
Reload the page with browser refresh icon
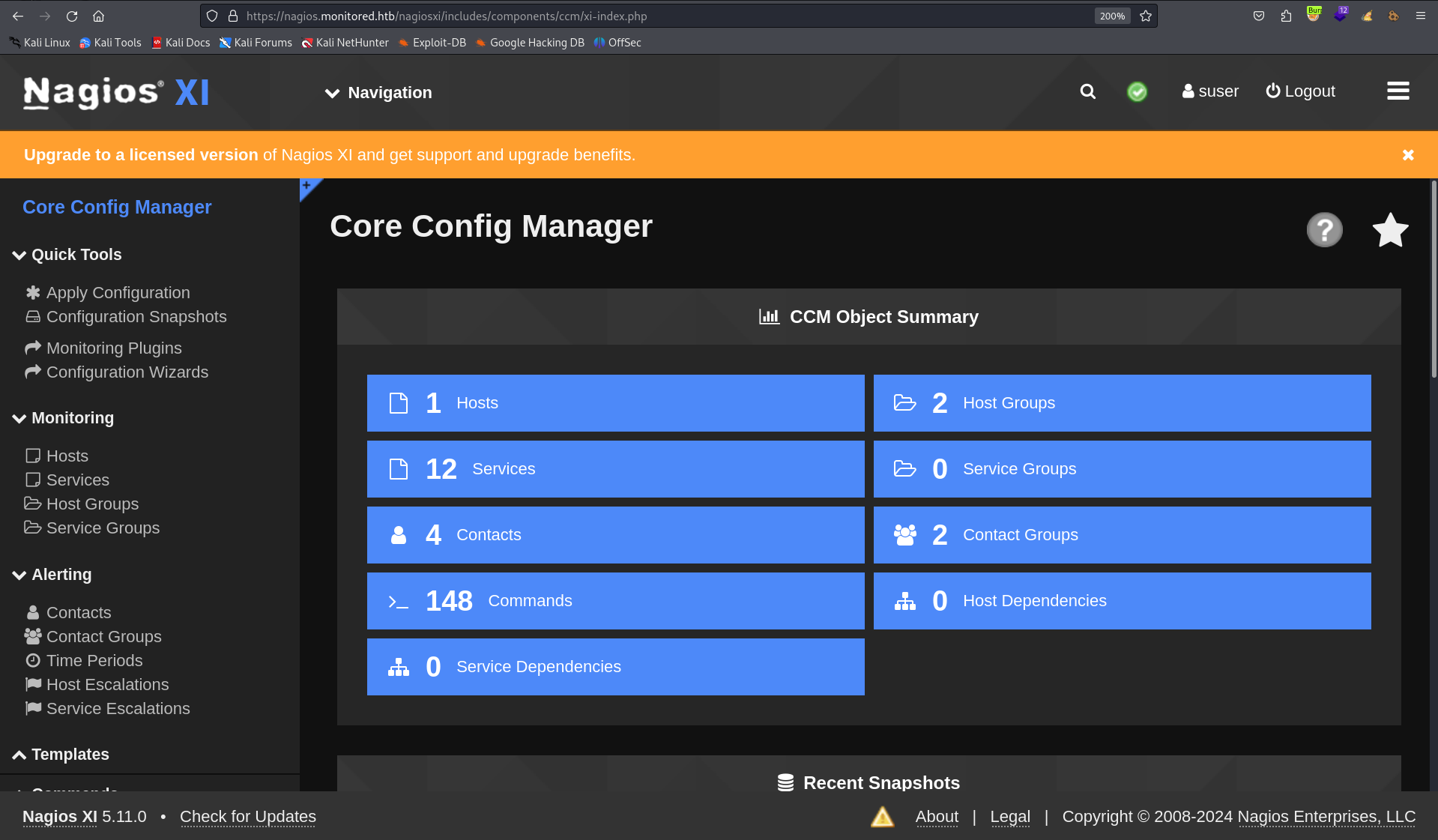(x=72, y=16)
